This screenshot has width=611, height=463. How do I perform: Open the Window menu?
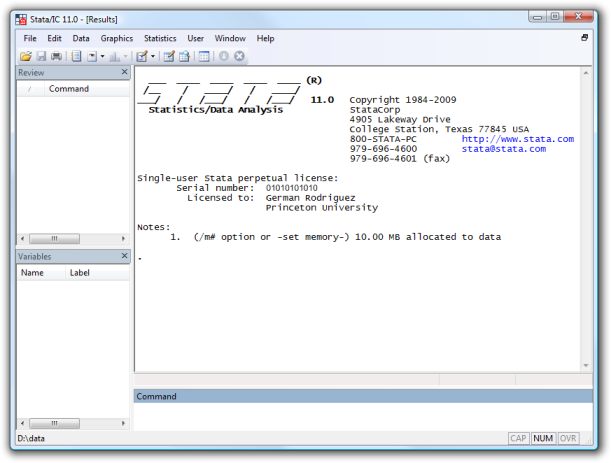point(230,38)
